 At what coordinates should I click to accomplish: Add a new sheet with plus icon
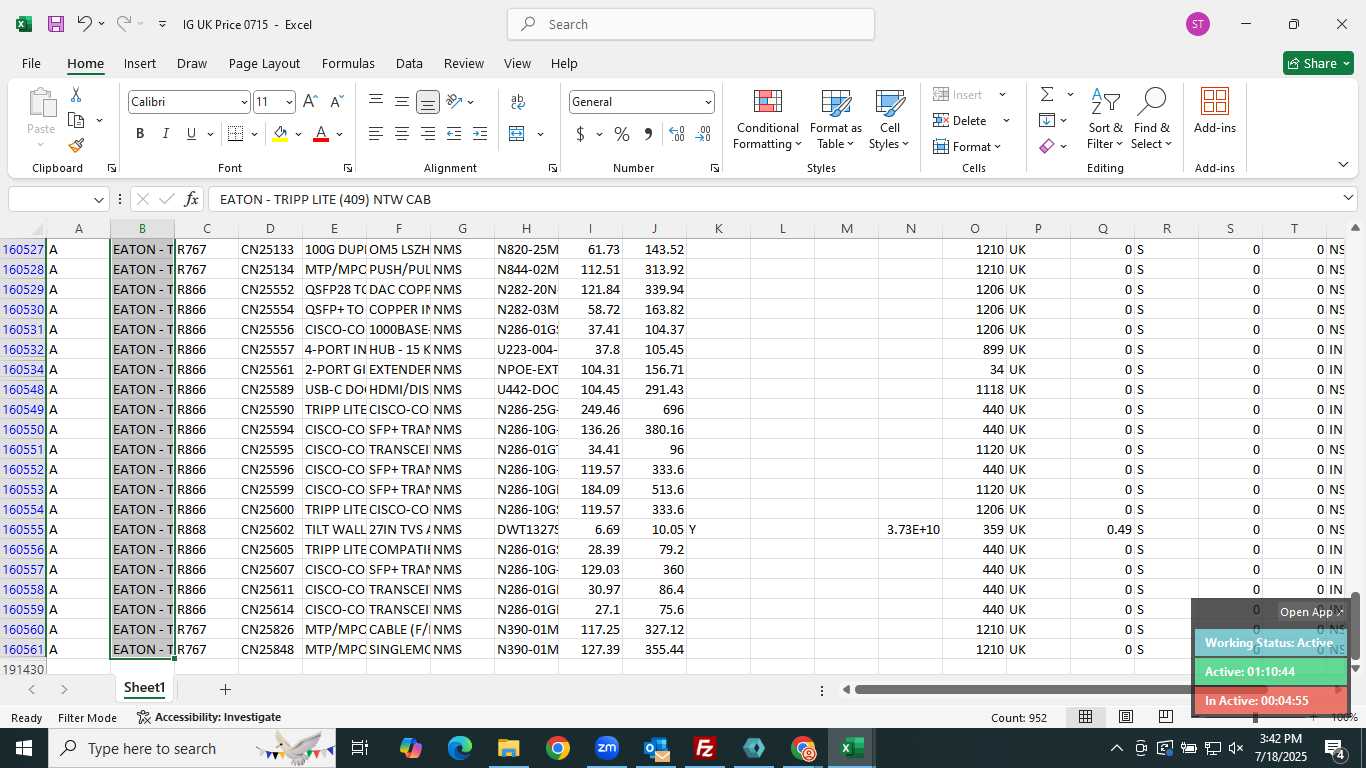tap(225, 689)
